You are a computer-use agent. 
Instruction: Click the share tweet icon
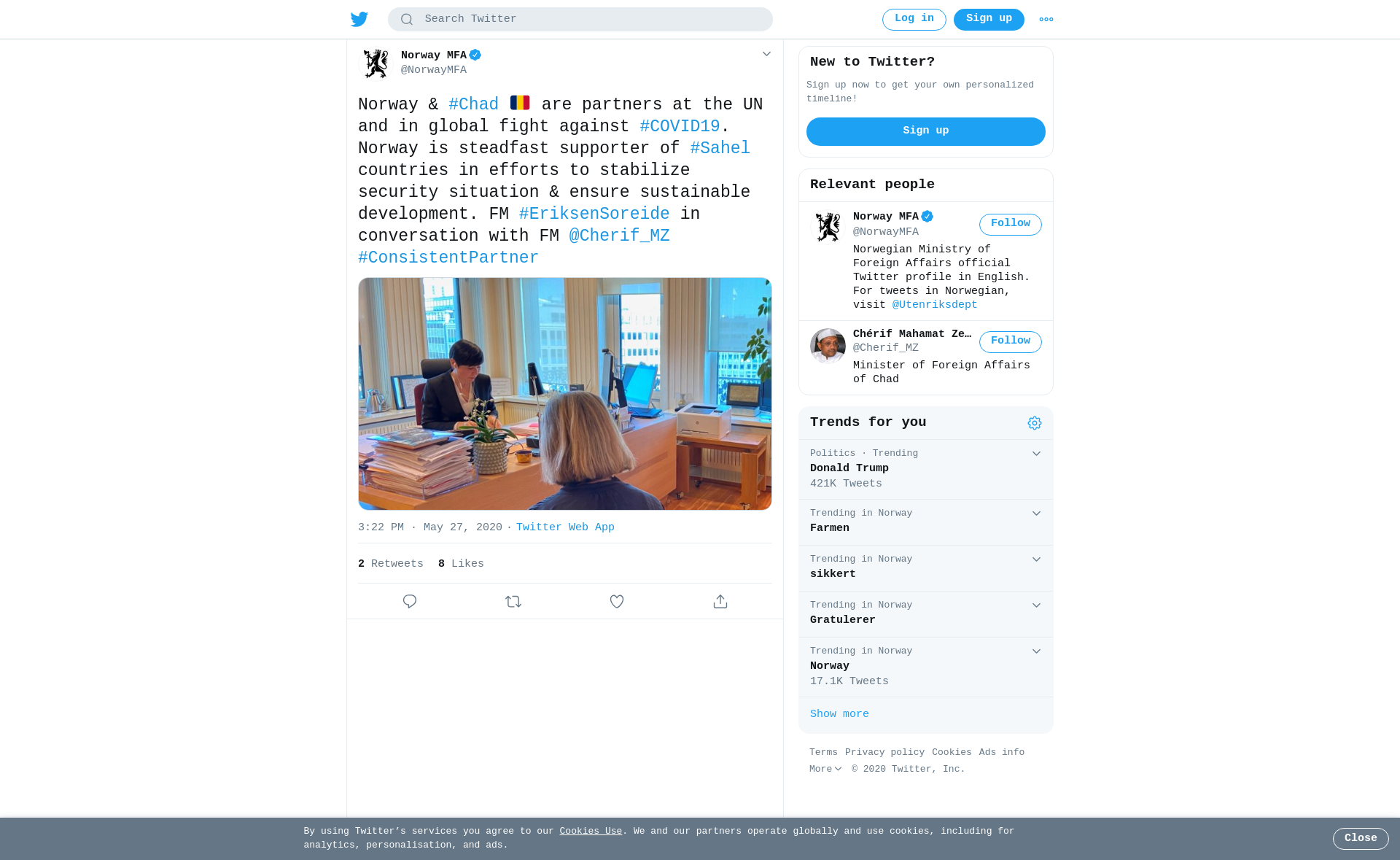[x=720, y=602]
